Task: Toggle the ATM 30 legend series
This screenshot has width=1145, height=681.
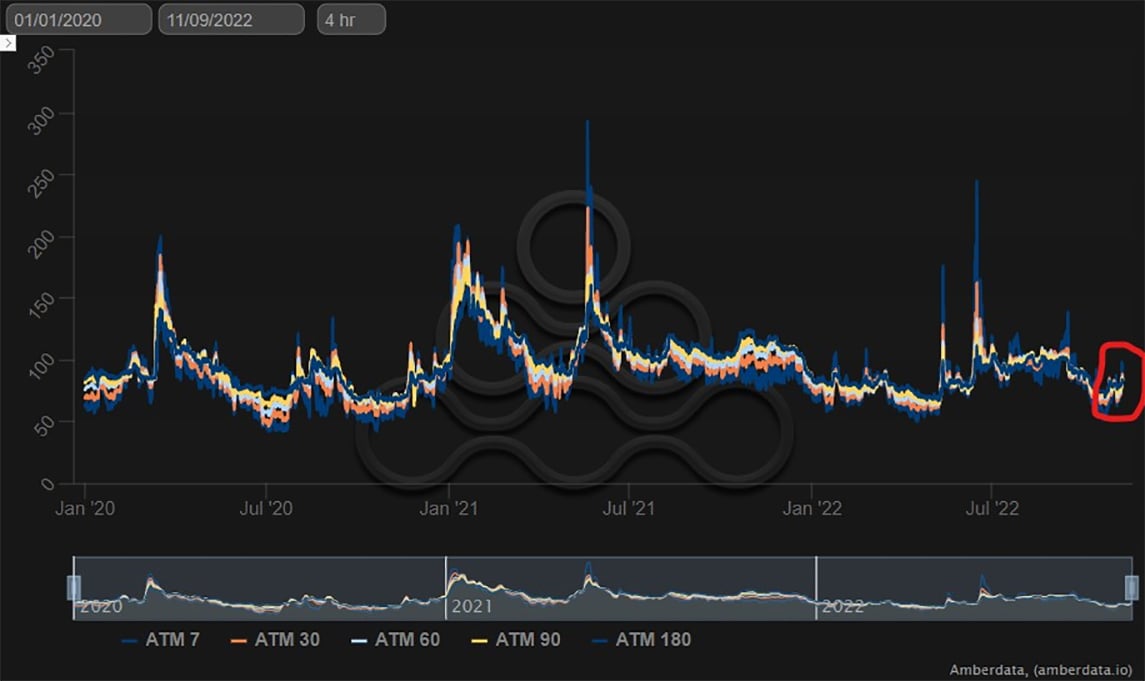Action: 275,639
